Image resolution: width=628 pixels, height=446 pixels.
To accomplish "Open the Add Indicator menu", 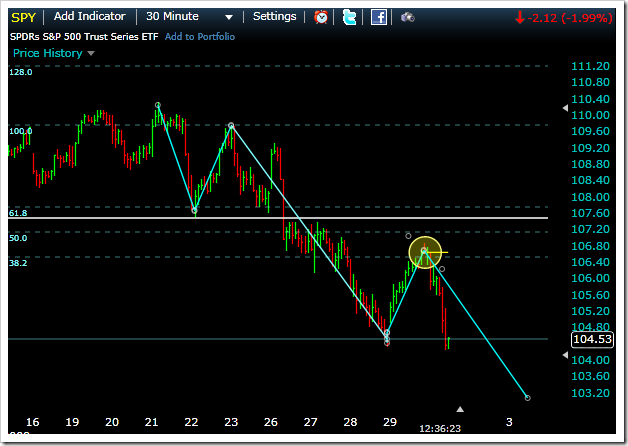I will tap(90, 16).
